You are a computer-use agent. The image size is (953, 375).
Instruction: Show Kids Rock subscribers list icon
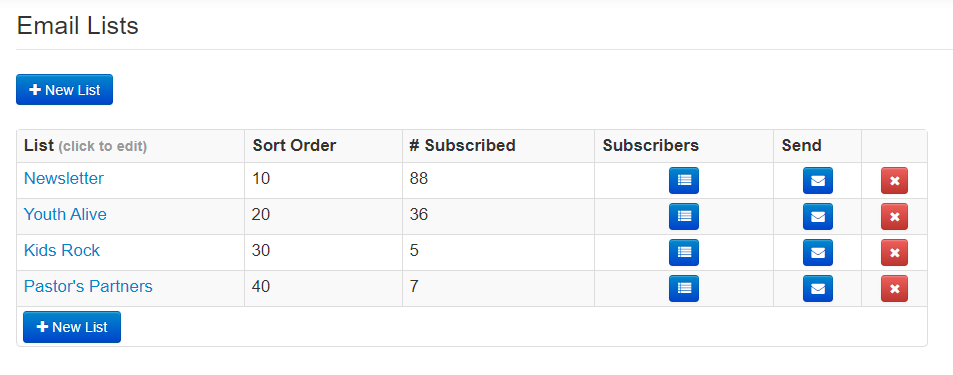684,252
